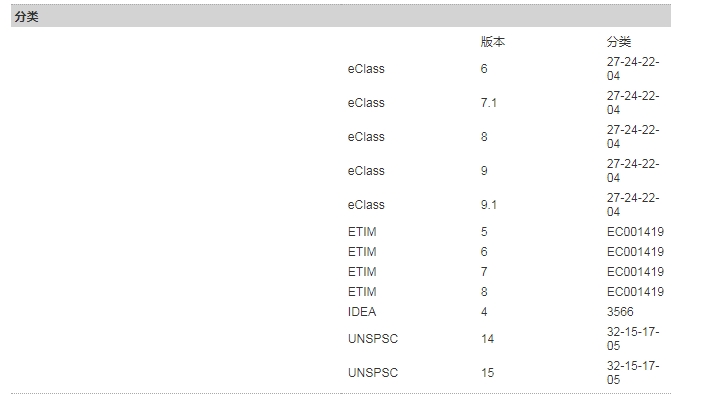The image size is (705, 395).
Task: Click the IDEA classification label
Action: click(362, 312)
